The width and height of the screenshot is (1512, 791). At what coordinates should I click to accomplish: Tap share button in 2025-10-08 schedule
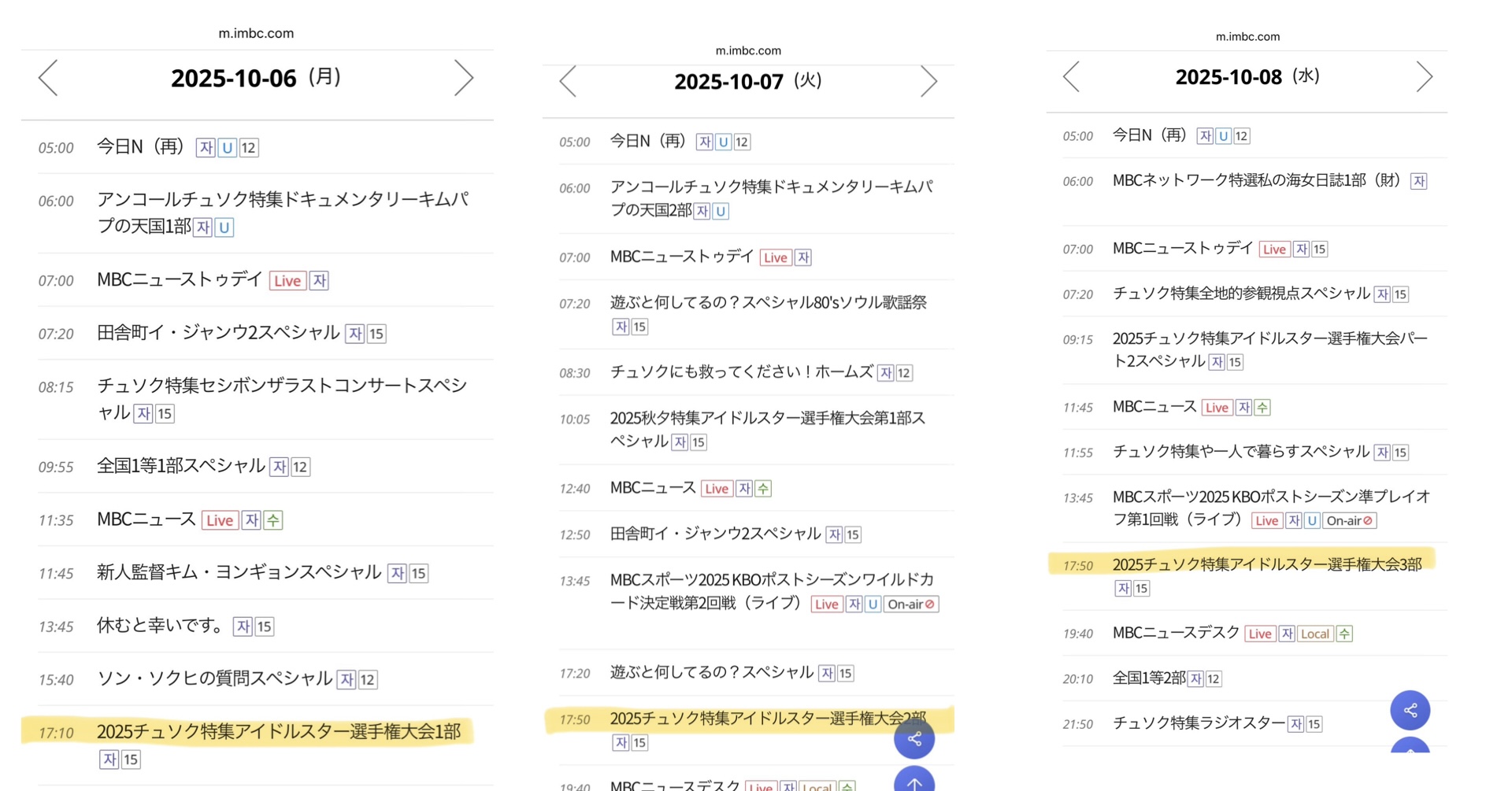(x=1410, y=710)
